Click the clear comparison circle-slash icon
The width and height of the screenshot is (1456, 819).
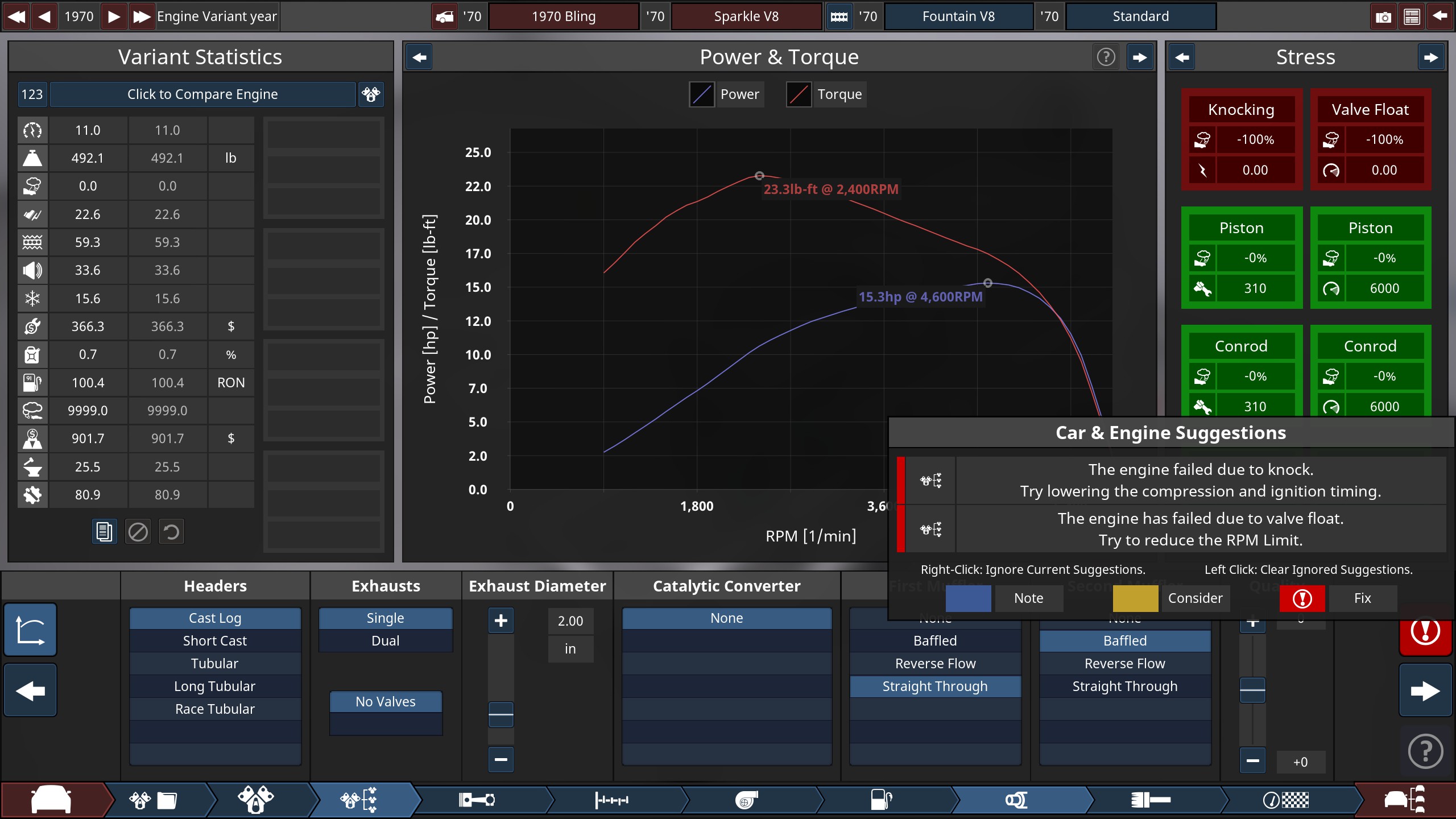pyautogui.click(x=138, y=532)
